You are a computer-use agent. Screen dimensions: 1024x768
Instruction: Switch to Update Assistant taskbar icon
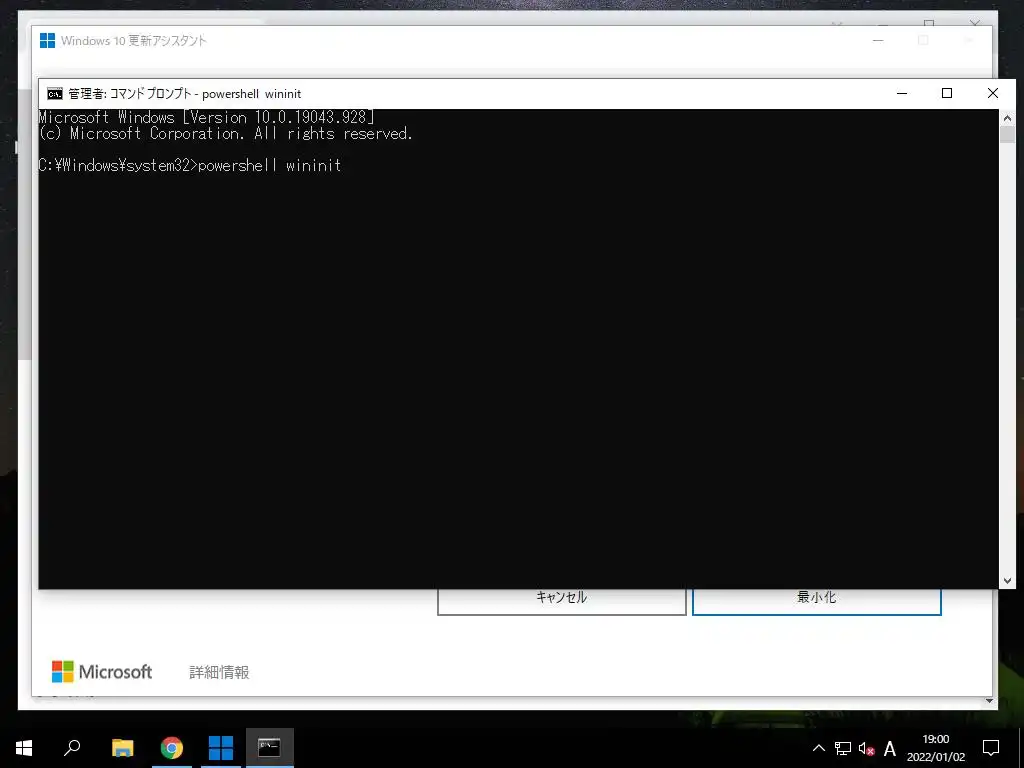click(x=221, y=748)
